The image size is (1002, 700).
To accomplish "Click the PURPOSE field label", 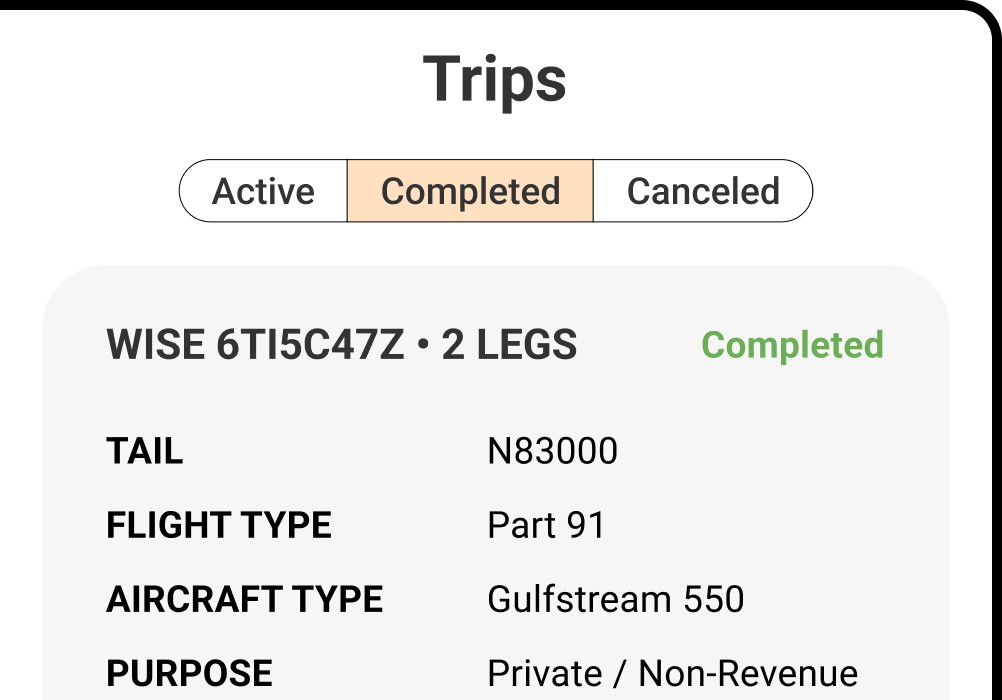I will (189, 674).
